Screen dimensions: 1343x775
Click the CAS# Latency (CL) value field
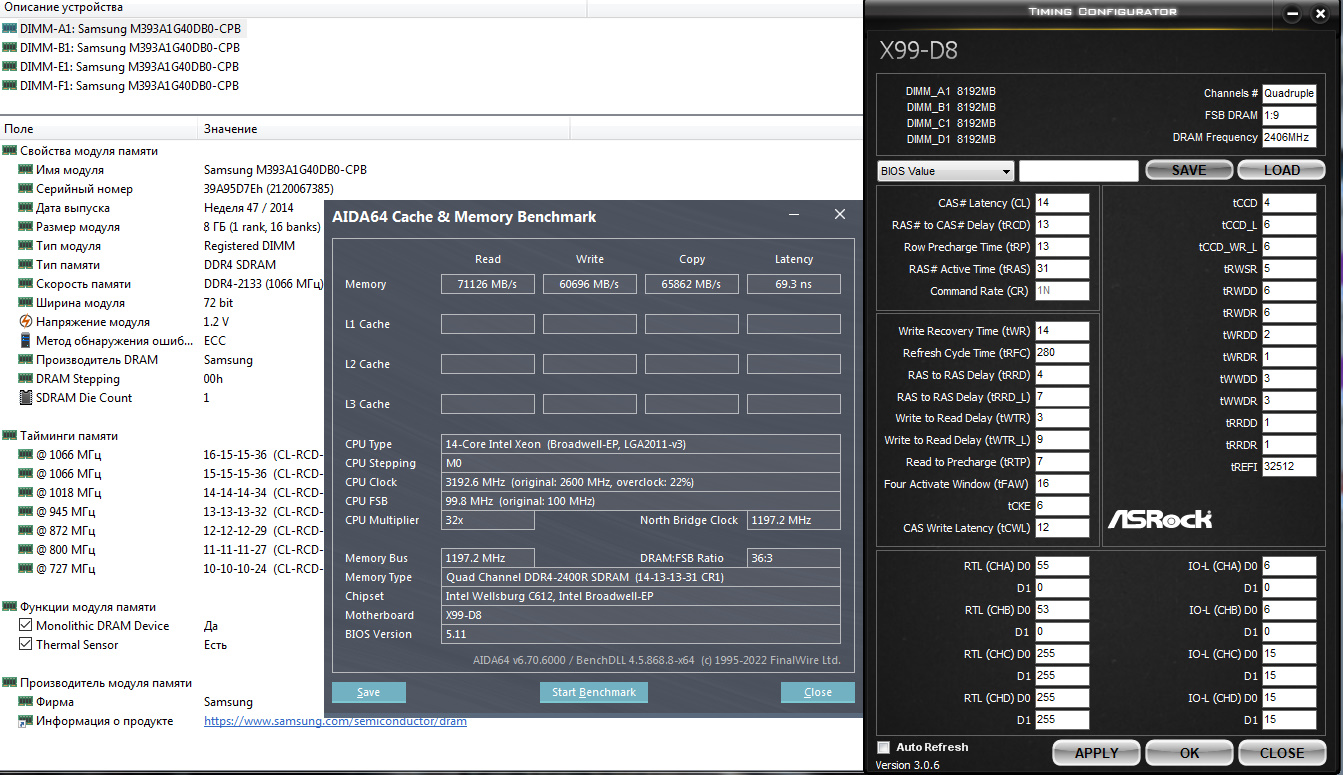coord(1062,203)
